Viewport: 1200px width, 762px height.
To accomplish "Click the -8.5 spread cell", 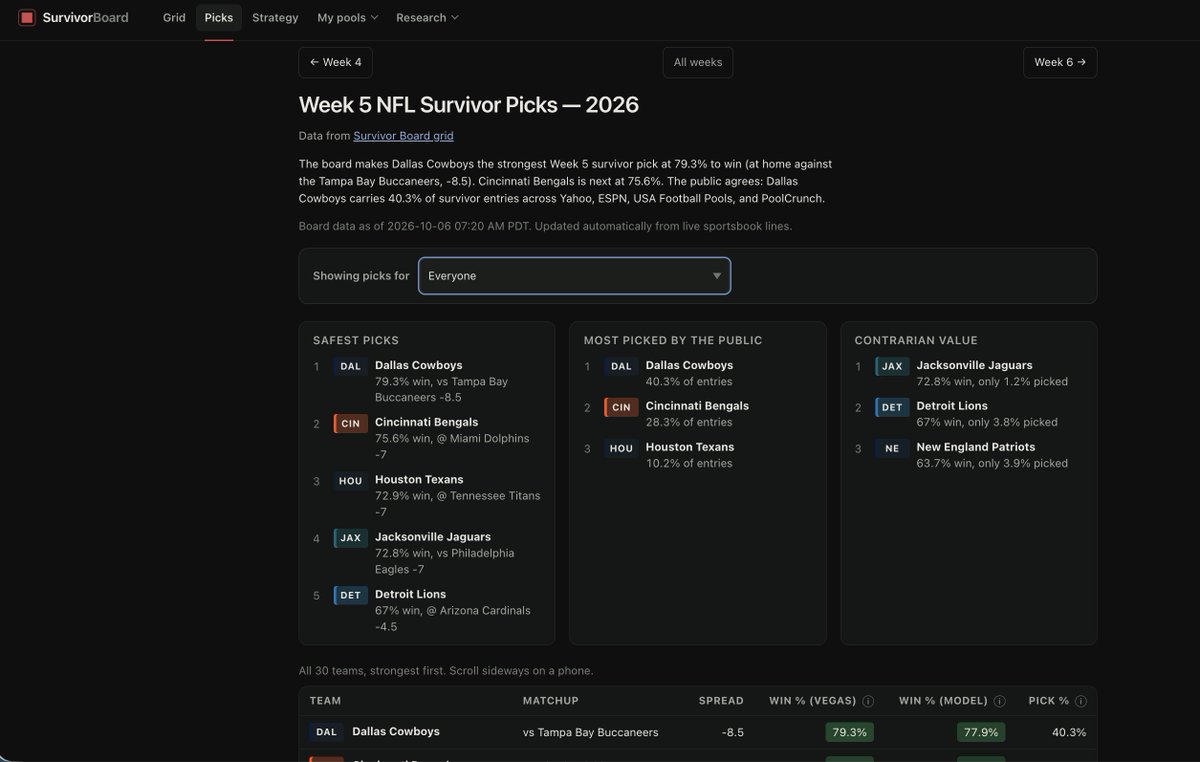I will pyautogui.click(x=733, y=732).
